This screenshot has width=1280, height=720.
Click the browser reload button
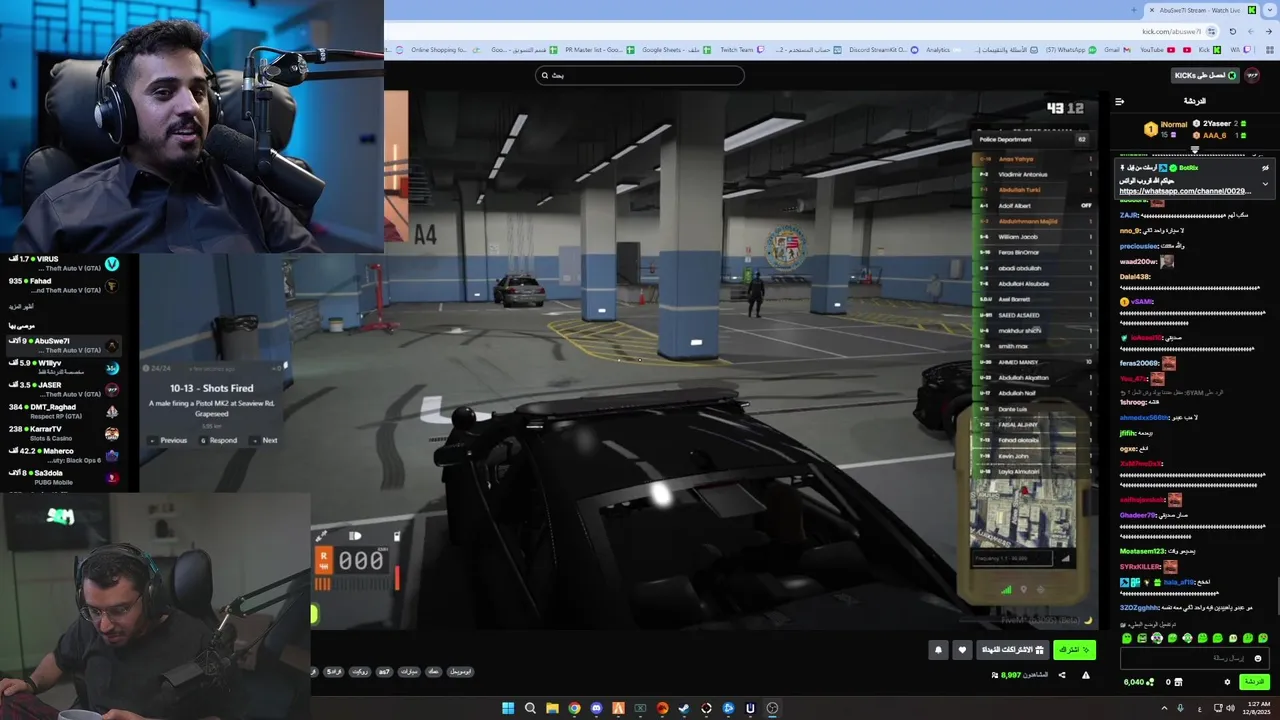click(1232, 31)
